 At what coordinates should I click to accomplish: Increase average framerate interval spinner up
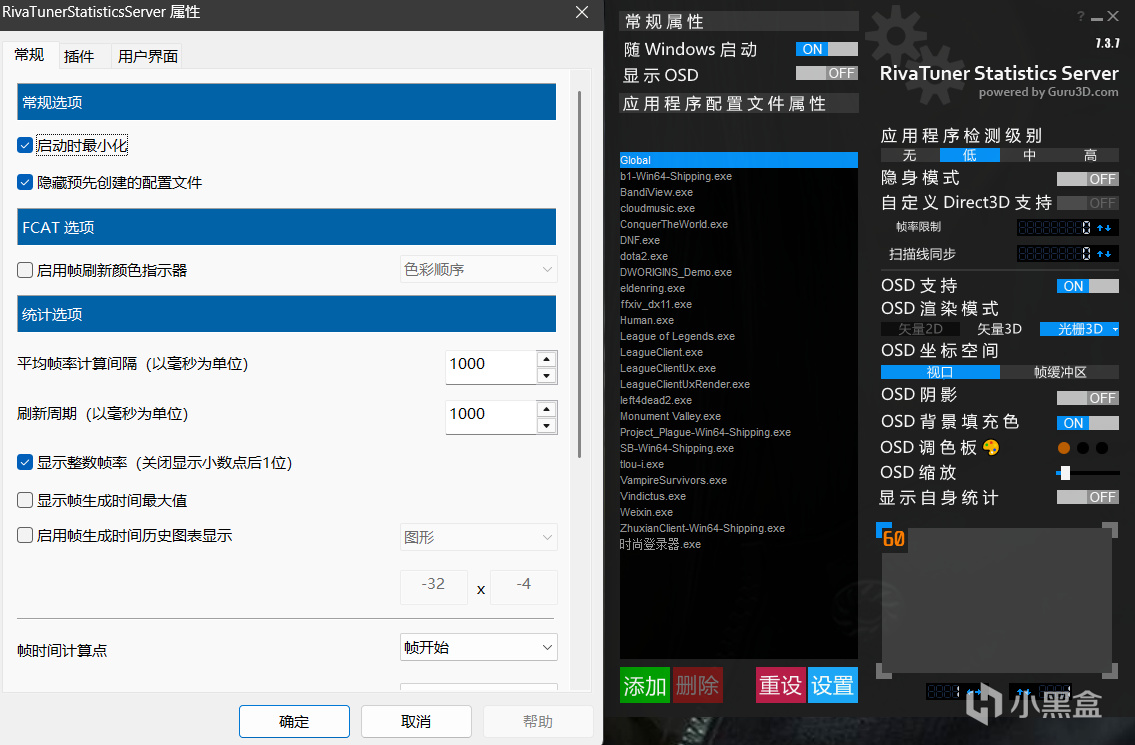tap(547, 359)
